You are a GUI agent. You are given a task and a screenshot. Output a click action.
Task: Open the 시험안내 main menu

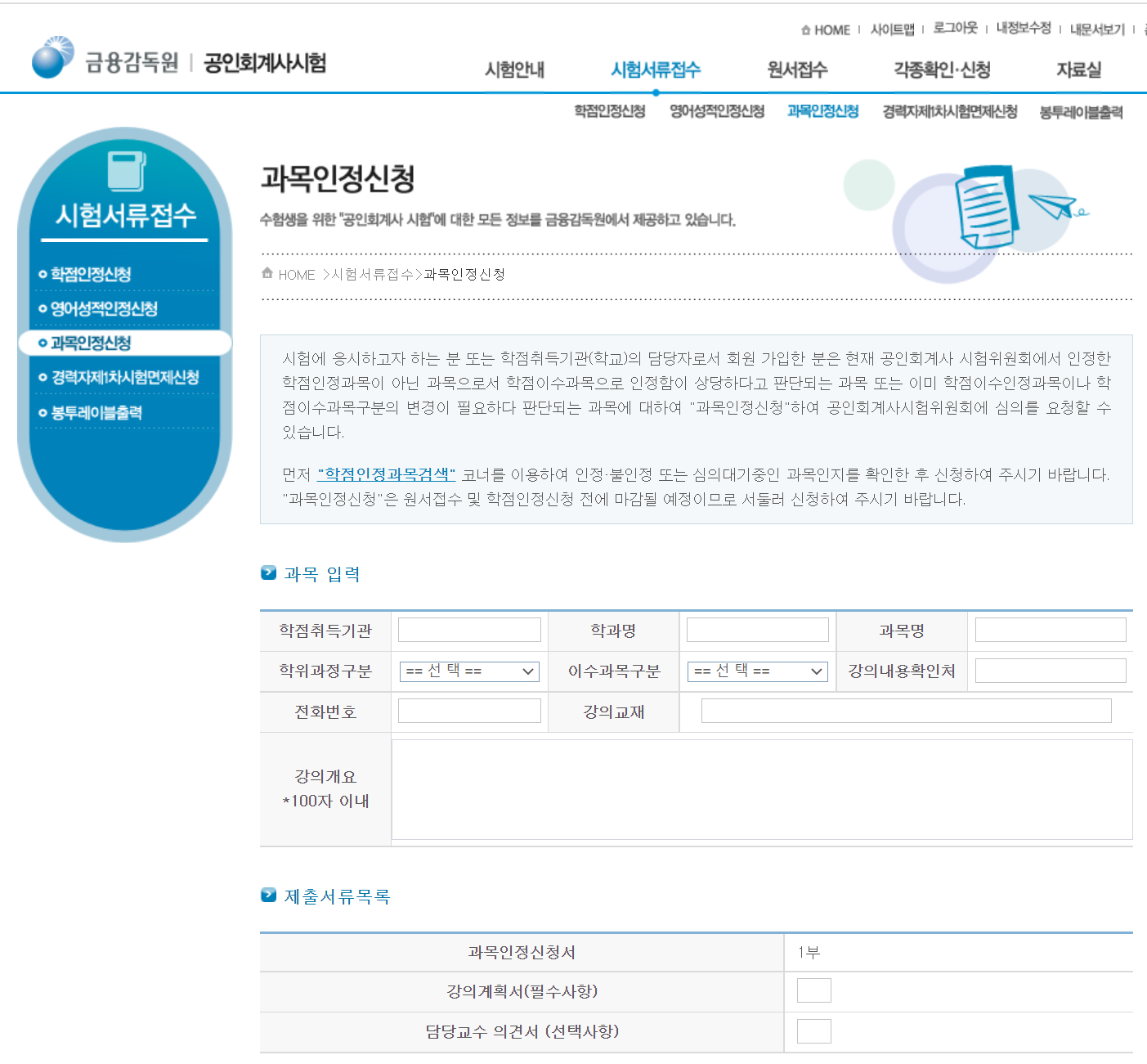(514, 70)
